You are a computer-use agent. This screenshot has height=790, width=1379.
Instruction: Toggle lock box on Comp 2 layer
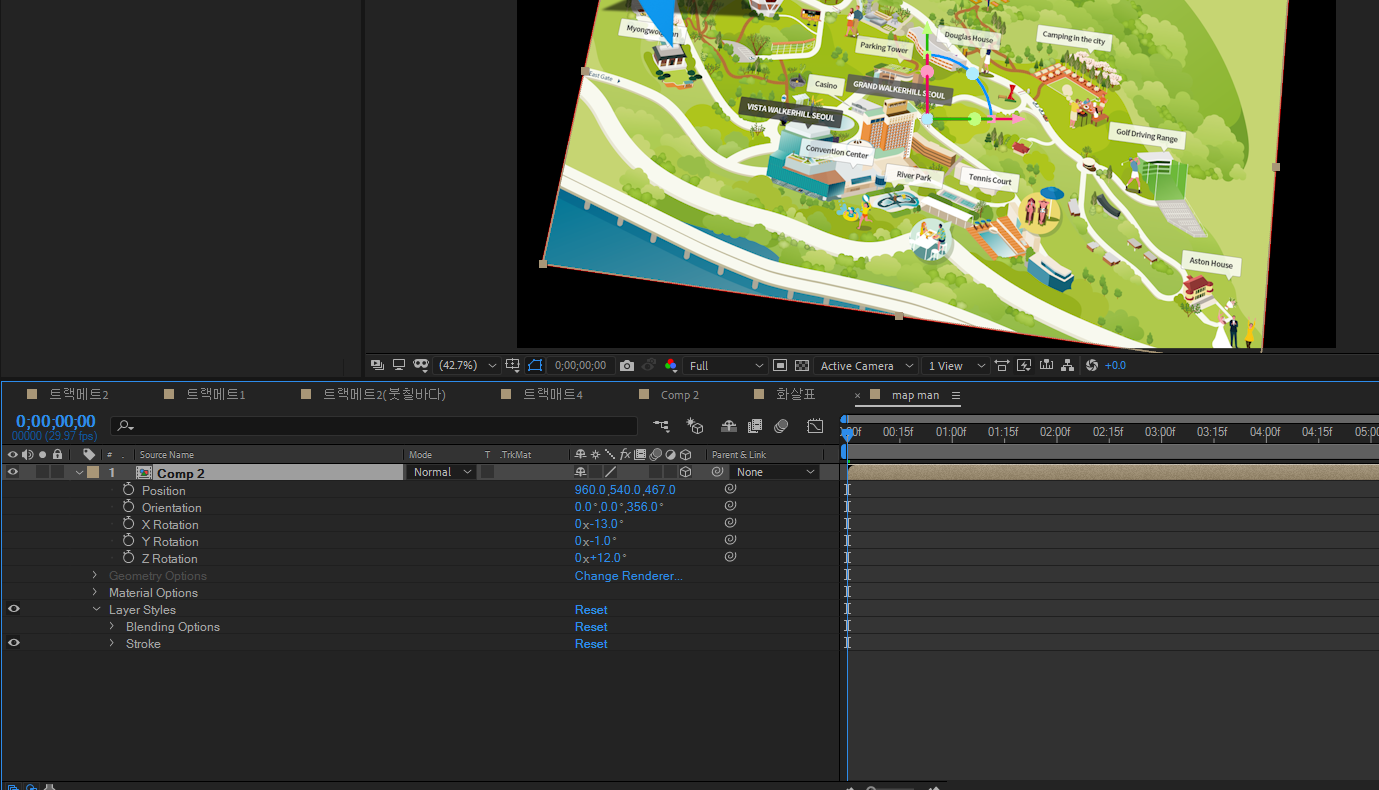tap(58, 472)
